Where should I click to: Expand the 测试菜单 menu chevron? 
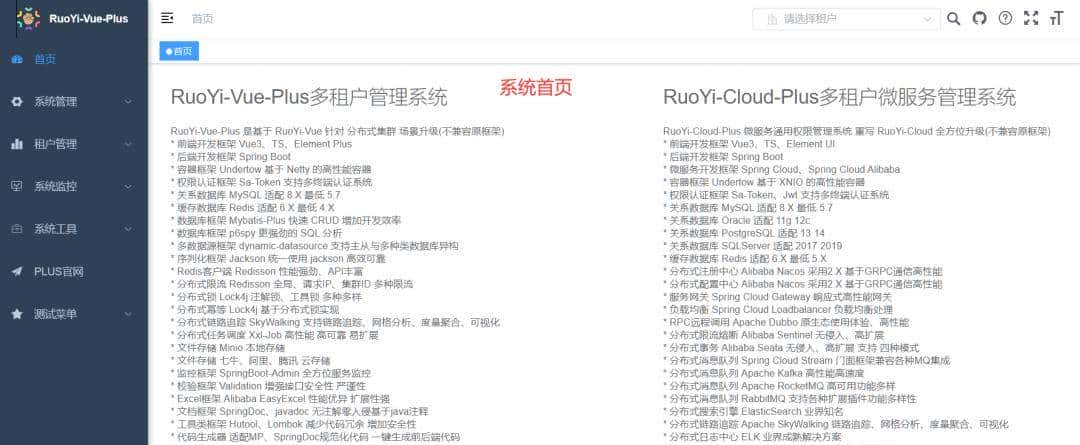tap(128, 314)
